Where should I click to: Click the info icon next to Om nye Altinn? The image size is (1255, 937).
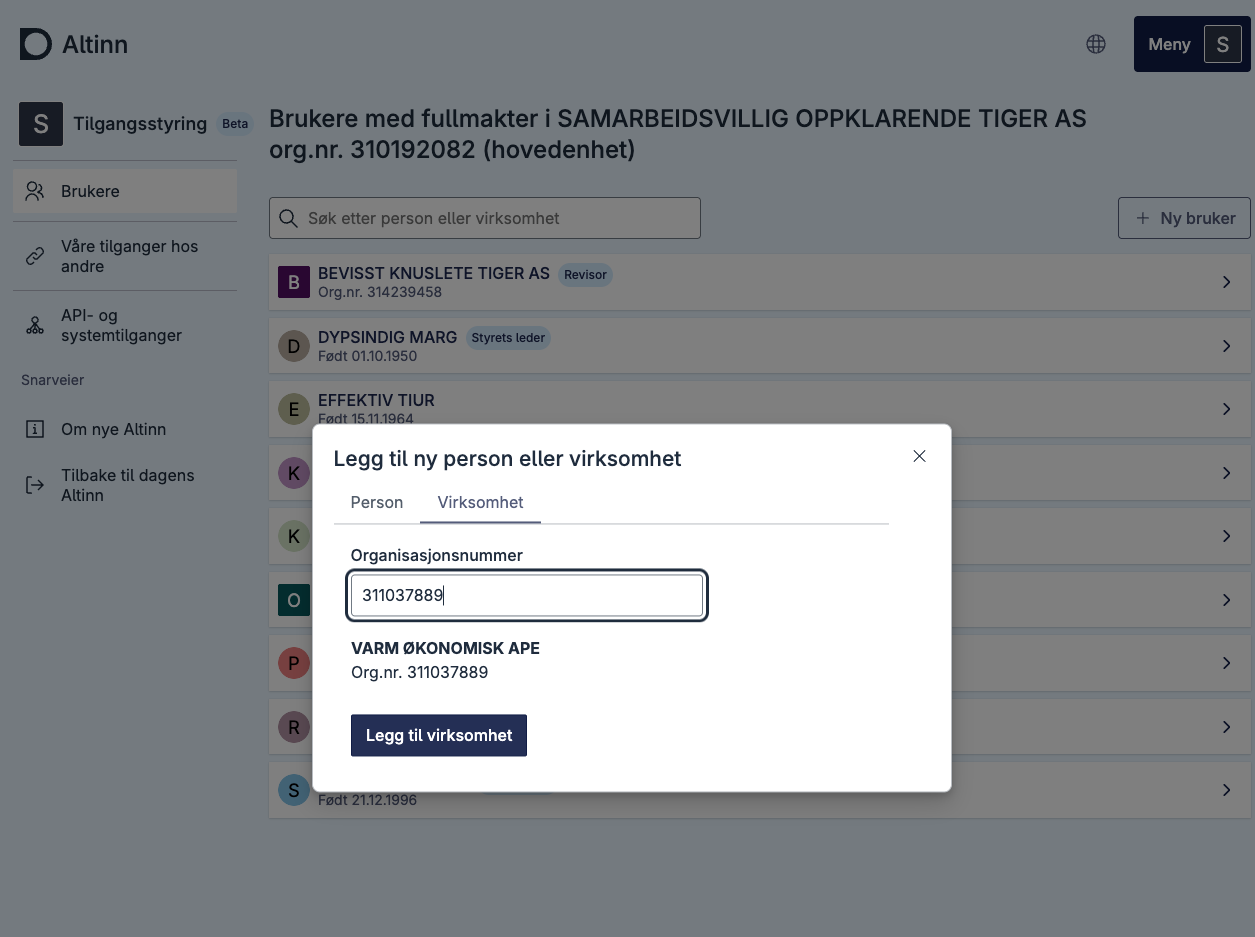[x=35, y=429]
